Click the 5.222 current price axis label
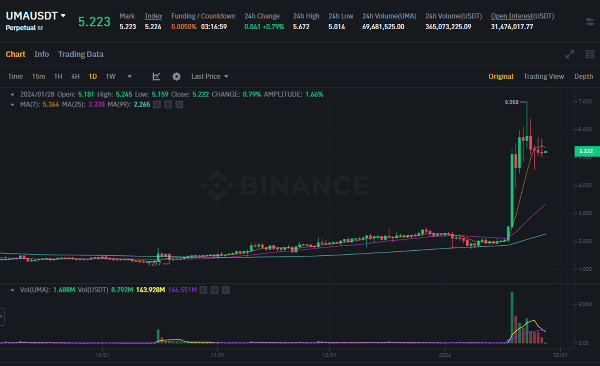The height and width of the screenshot is (366, 600). 587,151
